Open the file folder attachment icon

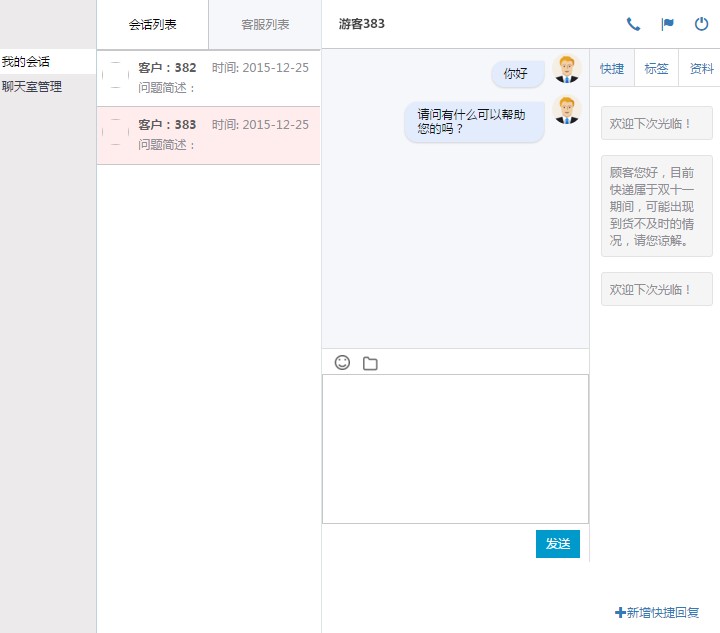tap(370, 363)
